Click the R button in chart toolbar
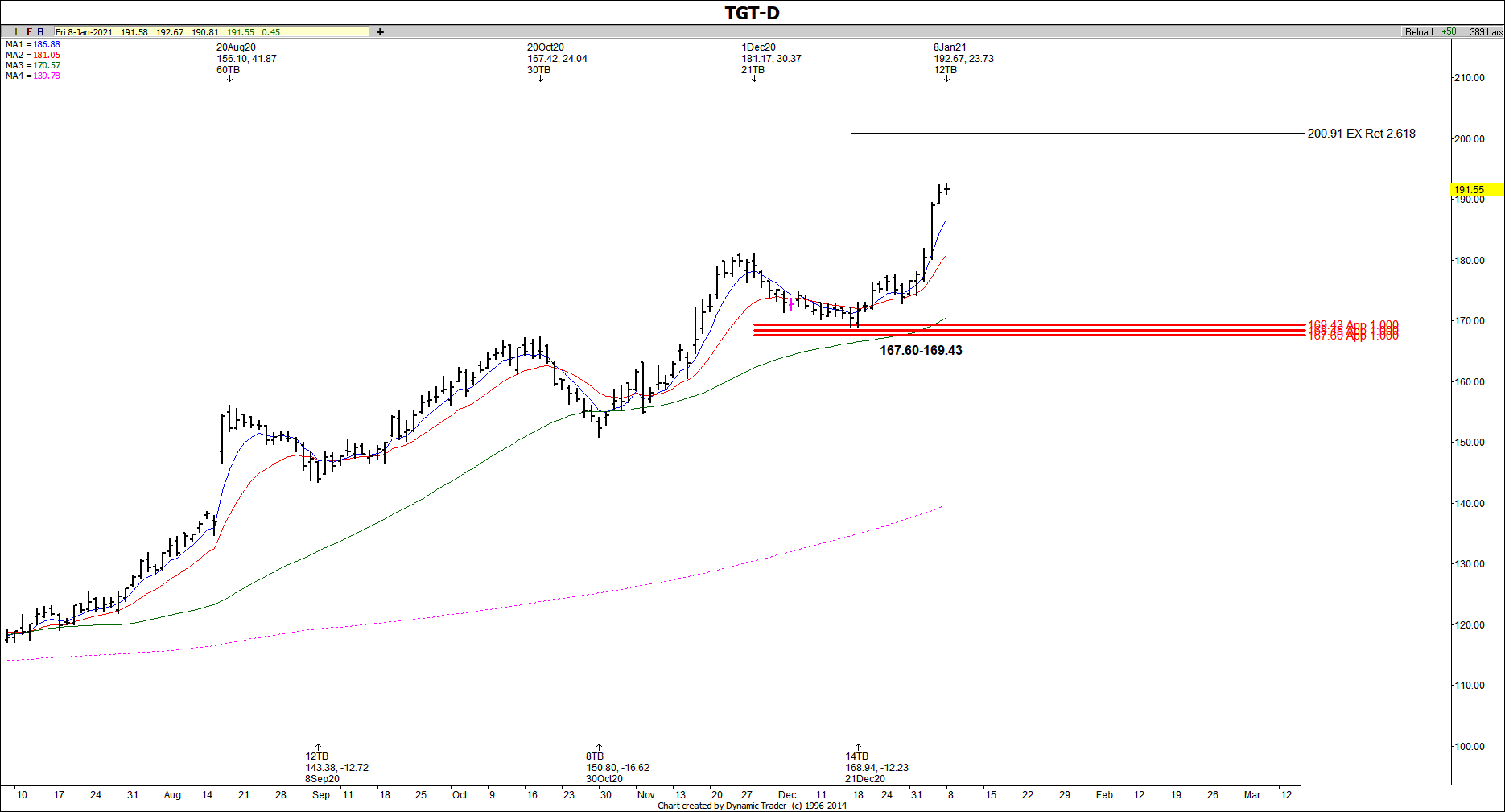 (41, 32)
